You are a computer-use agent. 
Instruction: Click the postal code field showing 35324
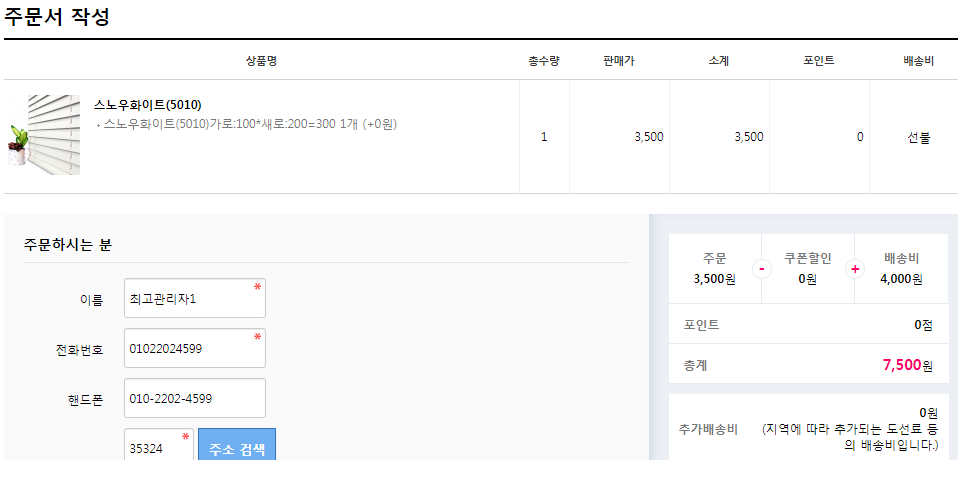(x=158, y=448)
